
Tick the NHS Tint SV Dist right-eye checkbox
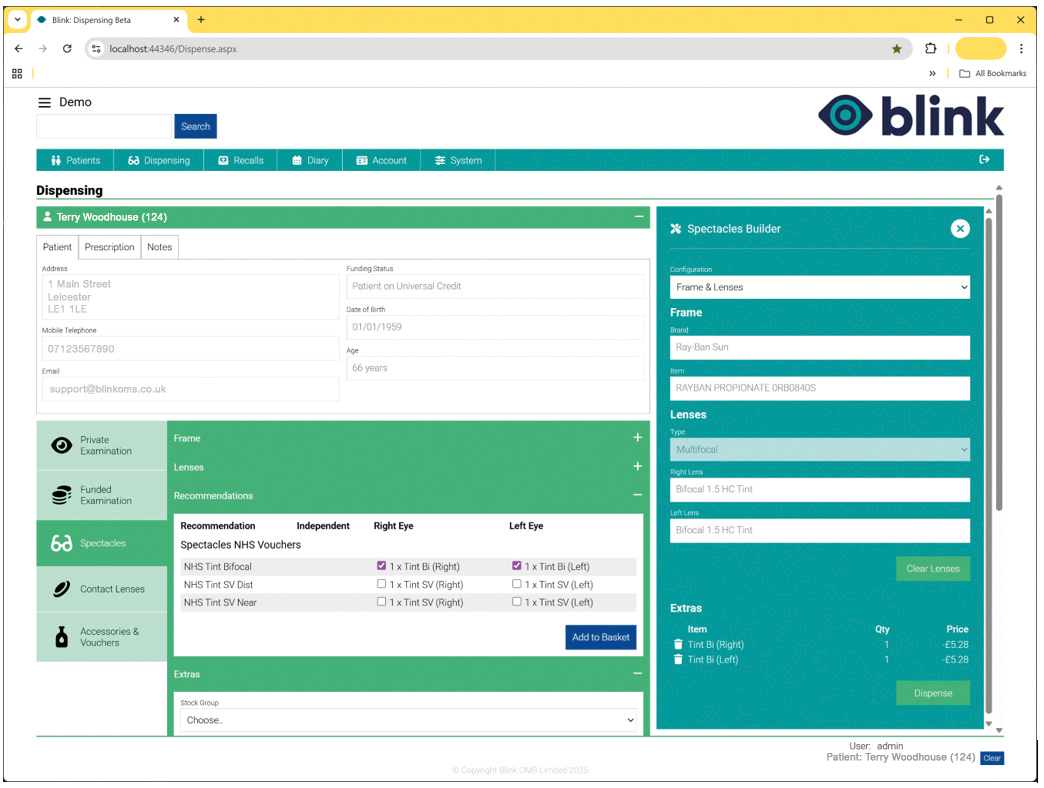[x=381, y=584]
